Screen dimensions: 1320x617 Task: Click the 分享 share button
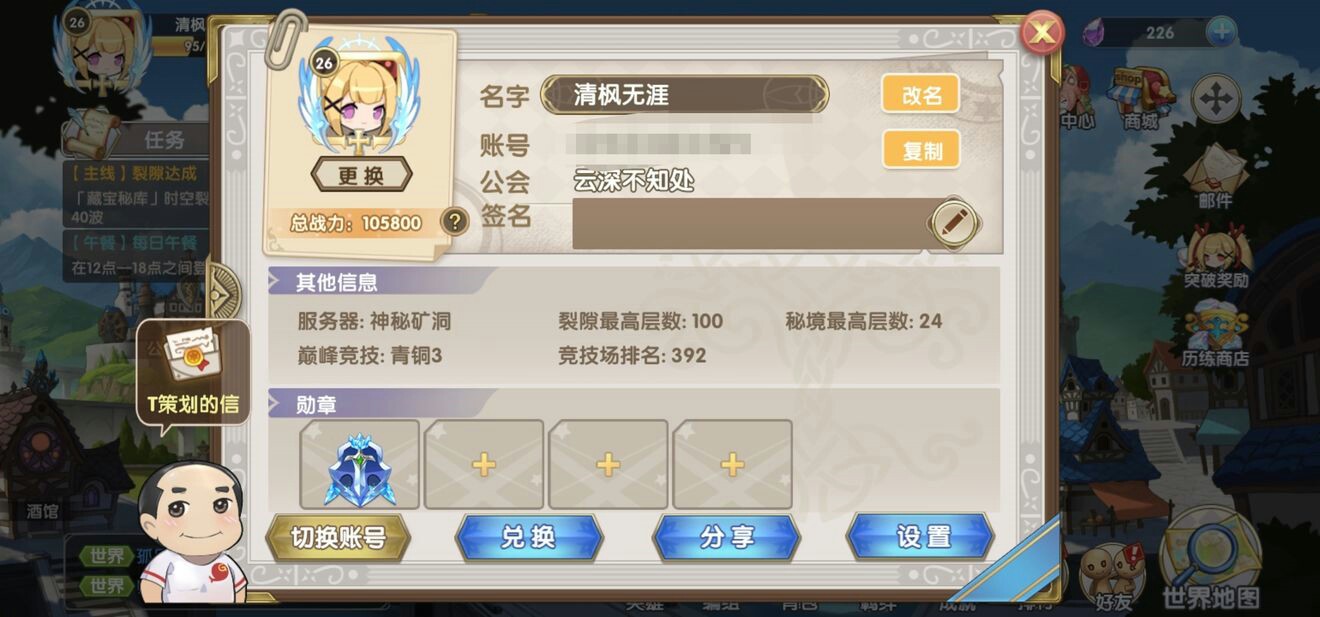[x=727, y=537]
